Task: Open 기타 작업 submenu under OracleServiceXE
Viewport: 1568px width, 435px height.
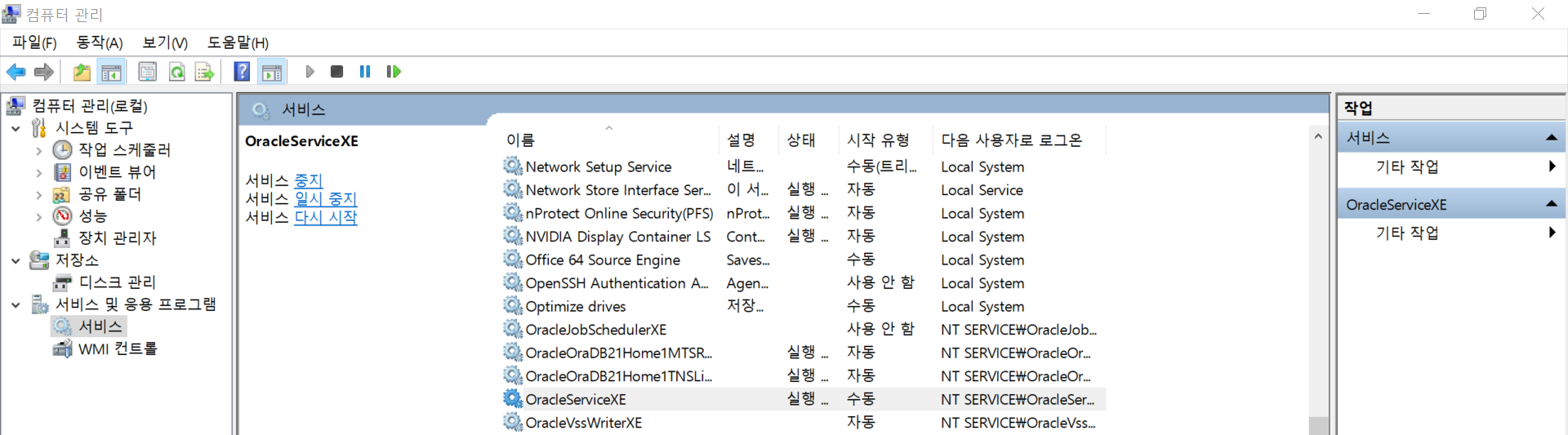Action: (1451, 233)
